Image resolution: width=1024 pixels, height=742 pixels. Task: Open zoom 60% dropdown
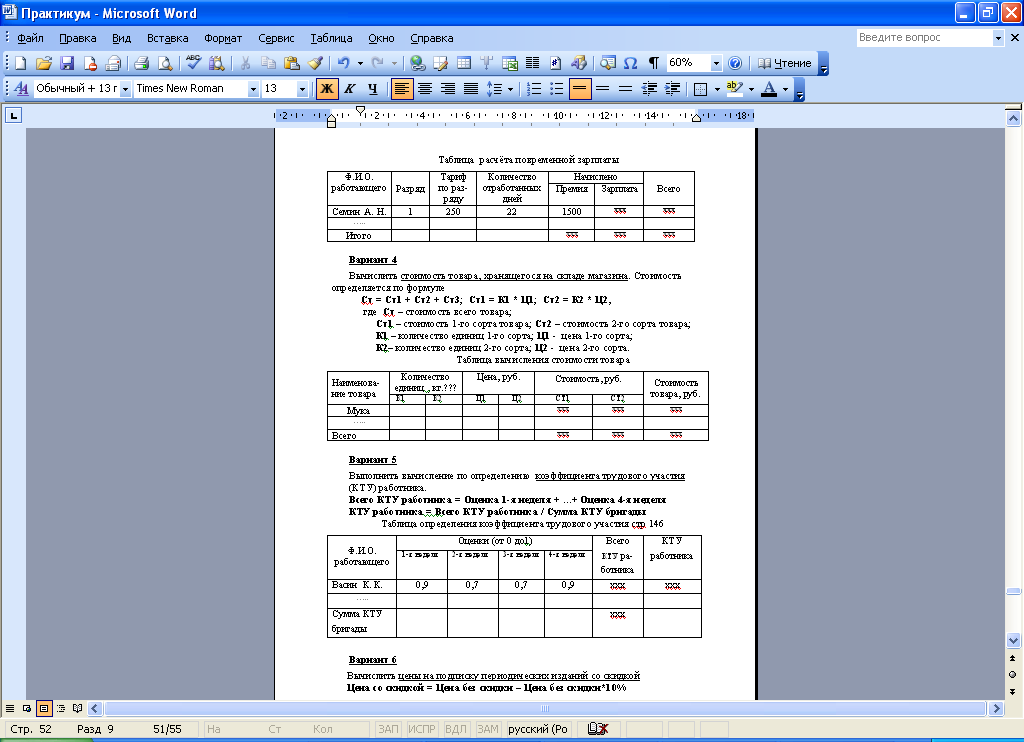coord(716,63)
